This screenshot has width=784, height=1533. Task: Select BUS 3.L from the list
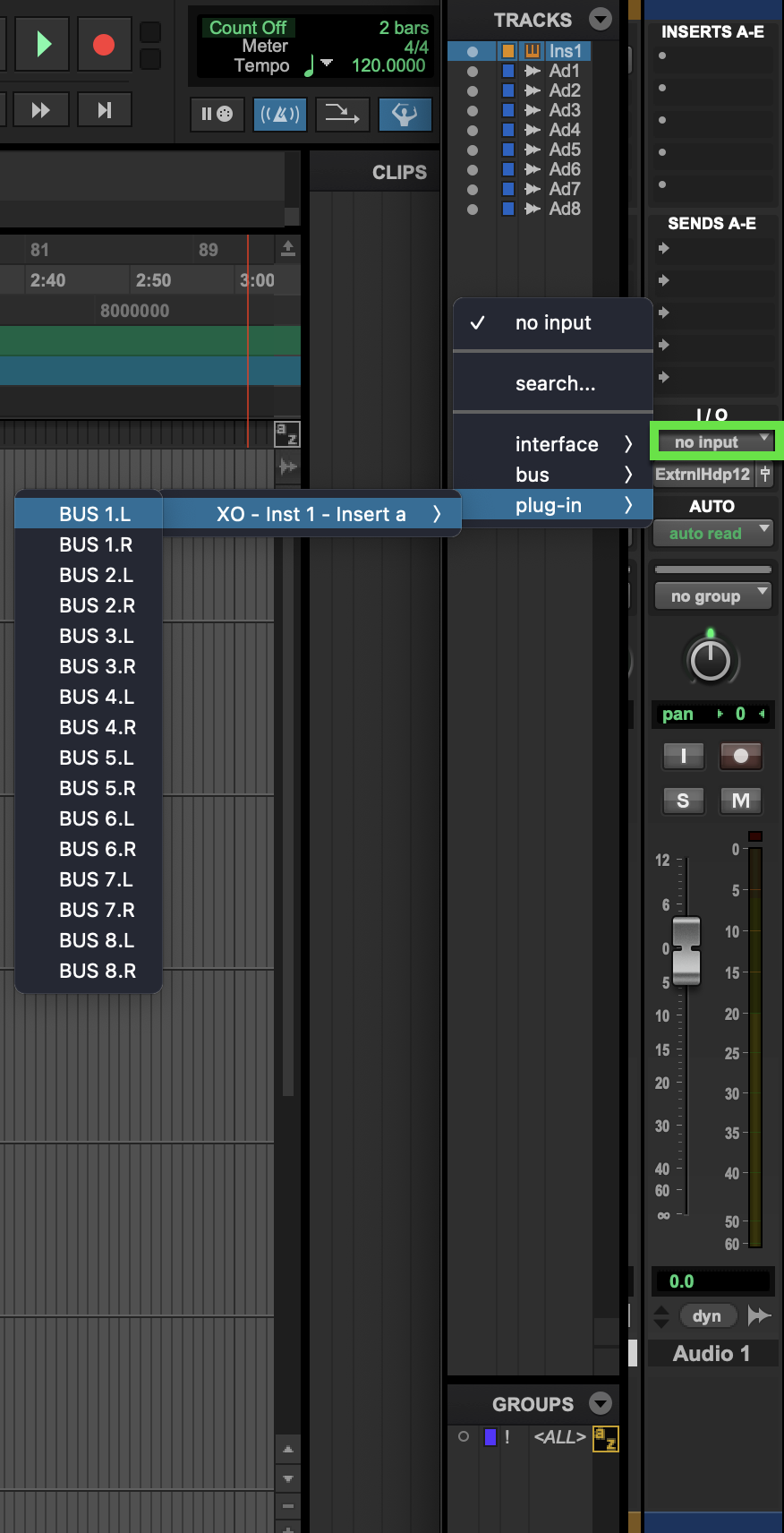tap(89, 636)
